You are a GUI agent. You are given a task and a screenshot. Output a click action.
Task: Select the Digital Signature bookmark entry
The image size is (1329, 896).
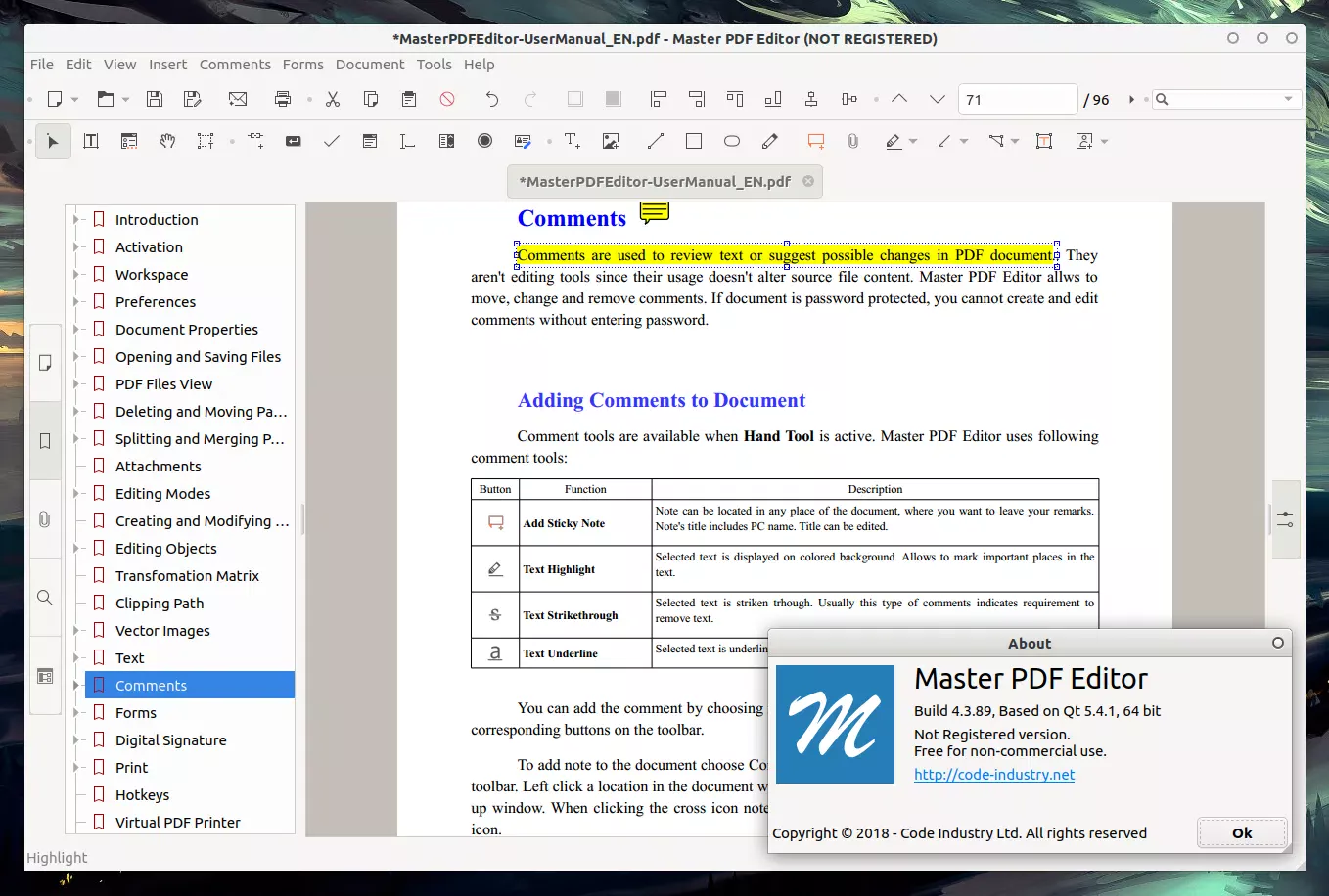[x=171, y=739]
